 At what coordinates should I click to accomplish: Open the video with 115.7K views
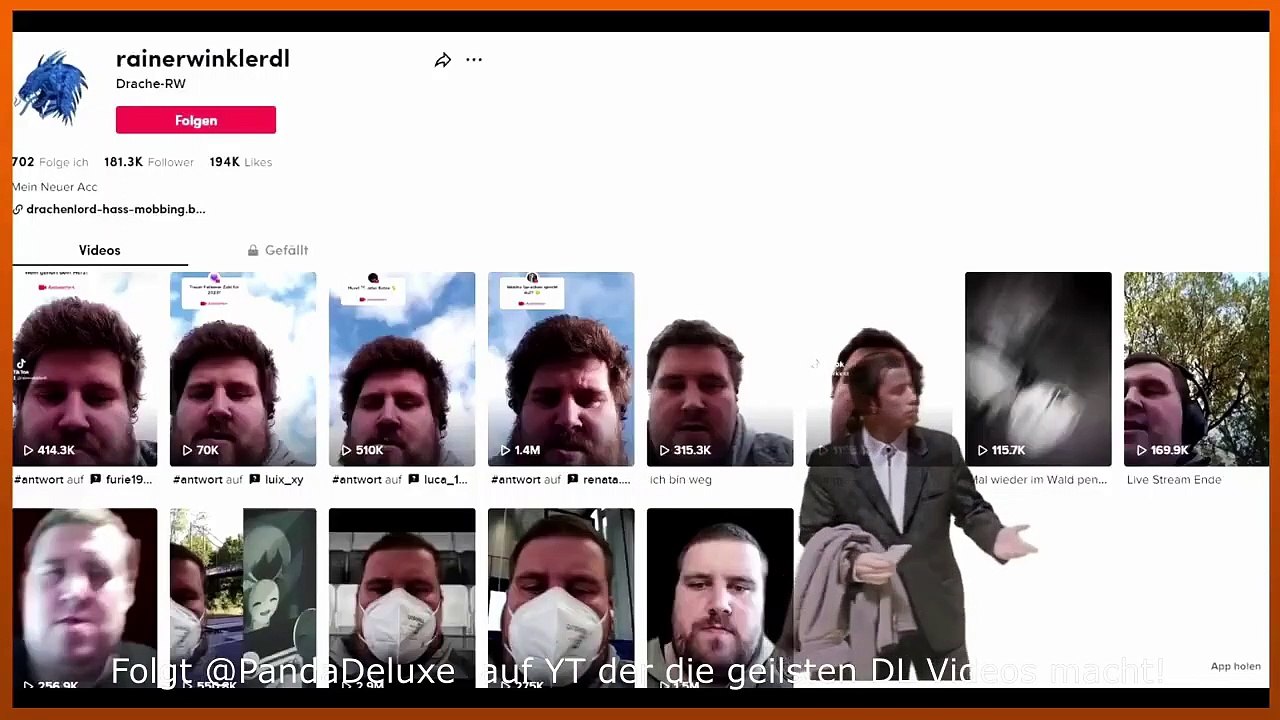(1038, 369)
